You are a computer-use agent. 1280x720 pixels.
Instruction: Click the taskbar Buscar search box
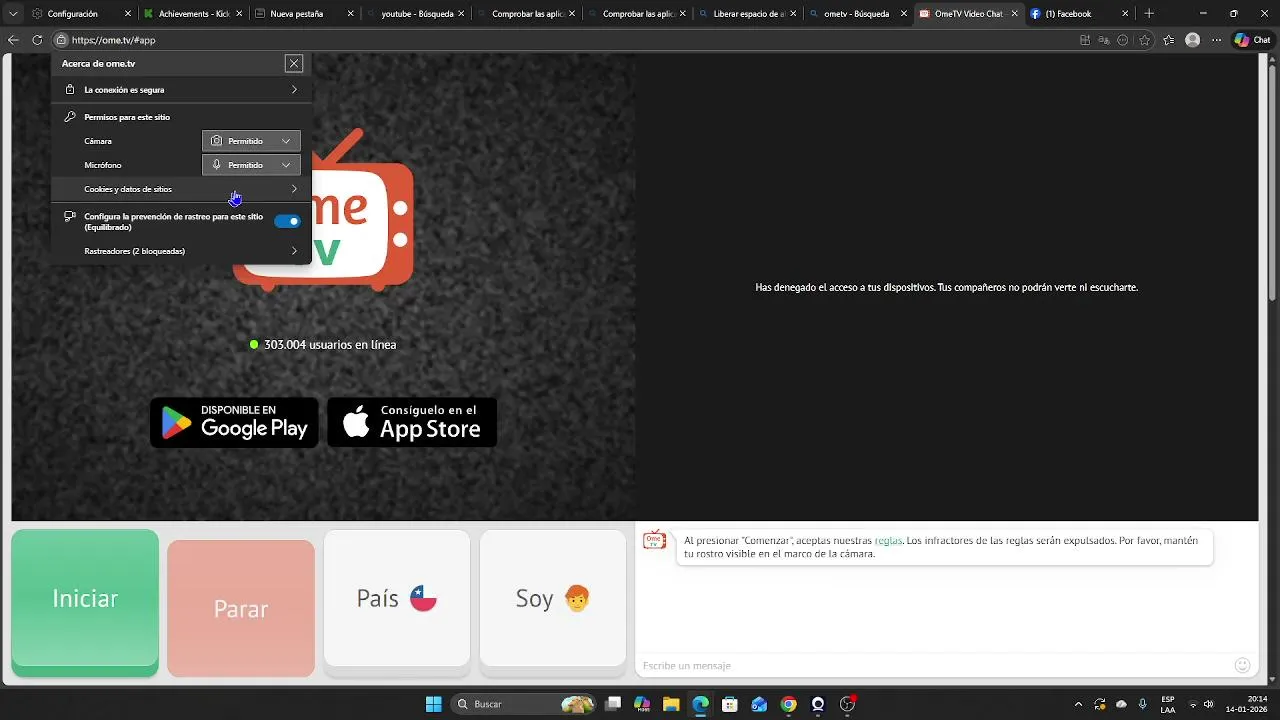pyautogui.click(x=524, y=704)
